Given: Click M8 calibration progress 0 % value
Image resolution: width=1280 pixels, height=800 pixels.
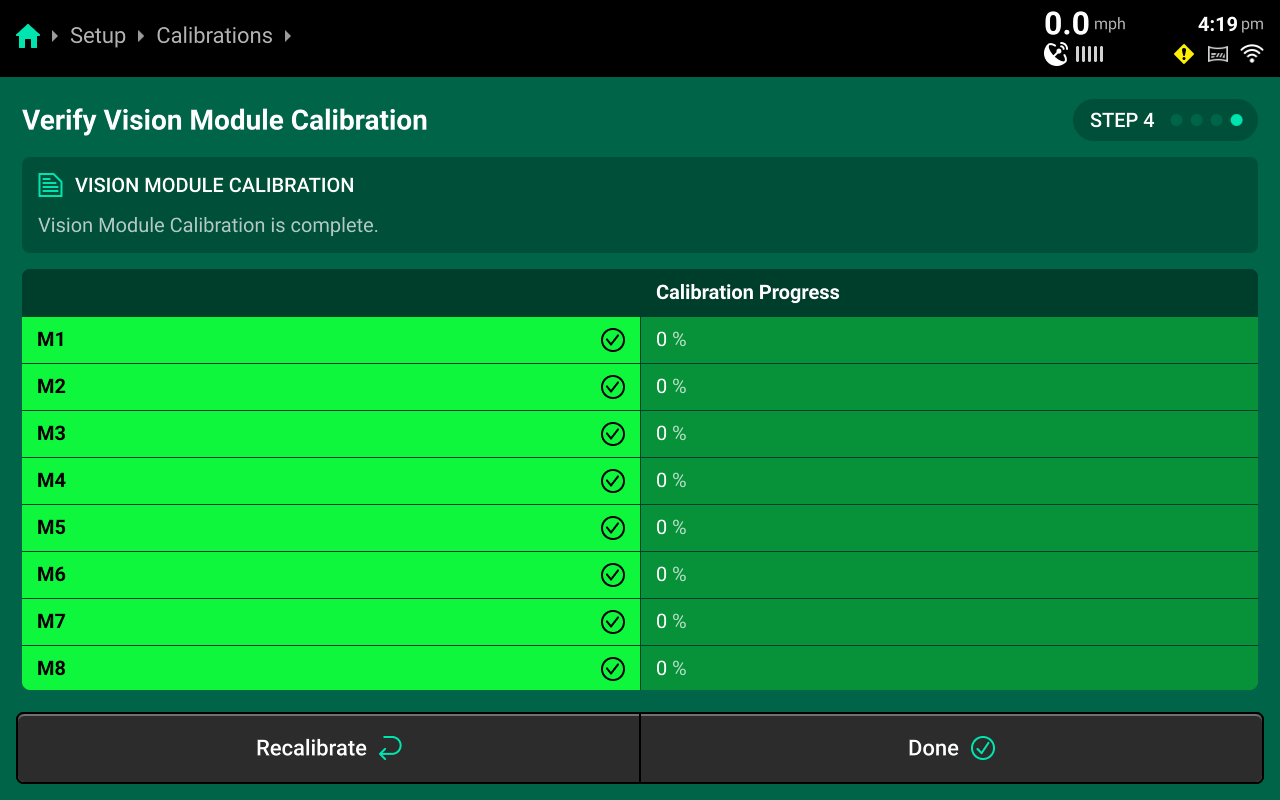Looking at the screenshot, I should click(671, 669).
